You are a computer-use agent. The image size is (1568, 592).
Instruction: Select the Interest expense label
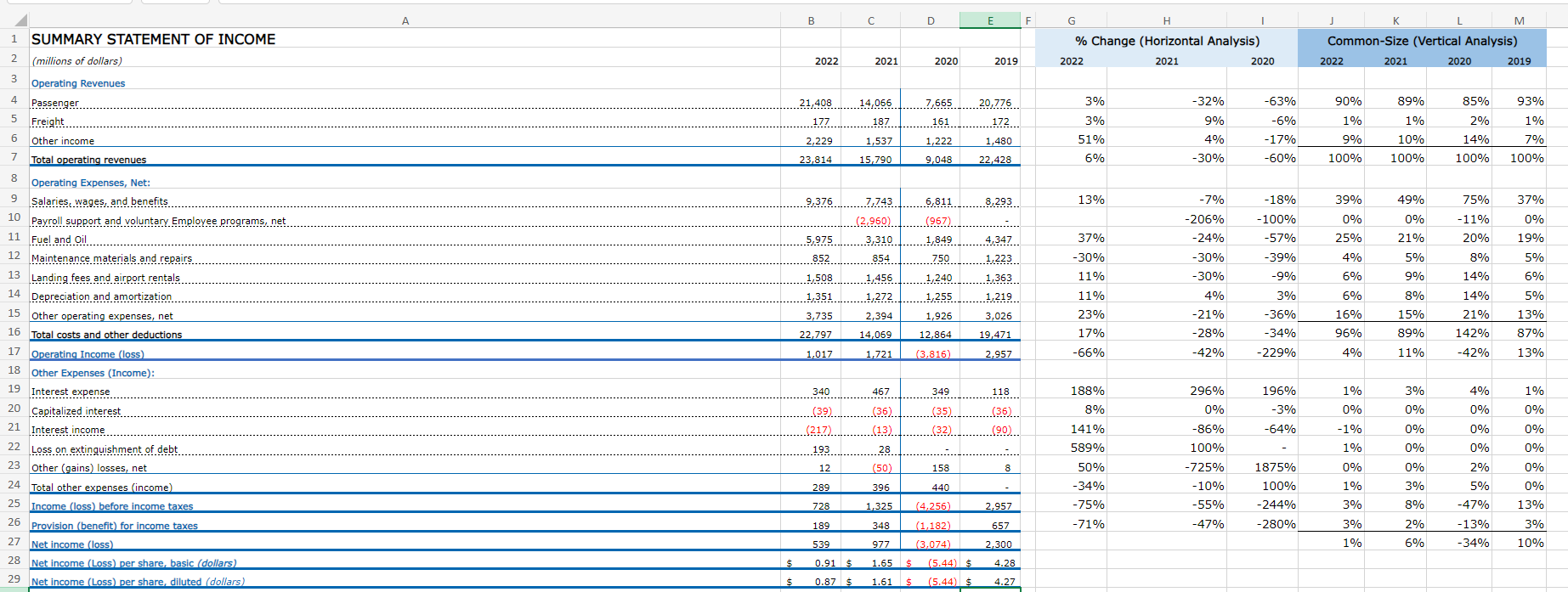(71, 392)
